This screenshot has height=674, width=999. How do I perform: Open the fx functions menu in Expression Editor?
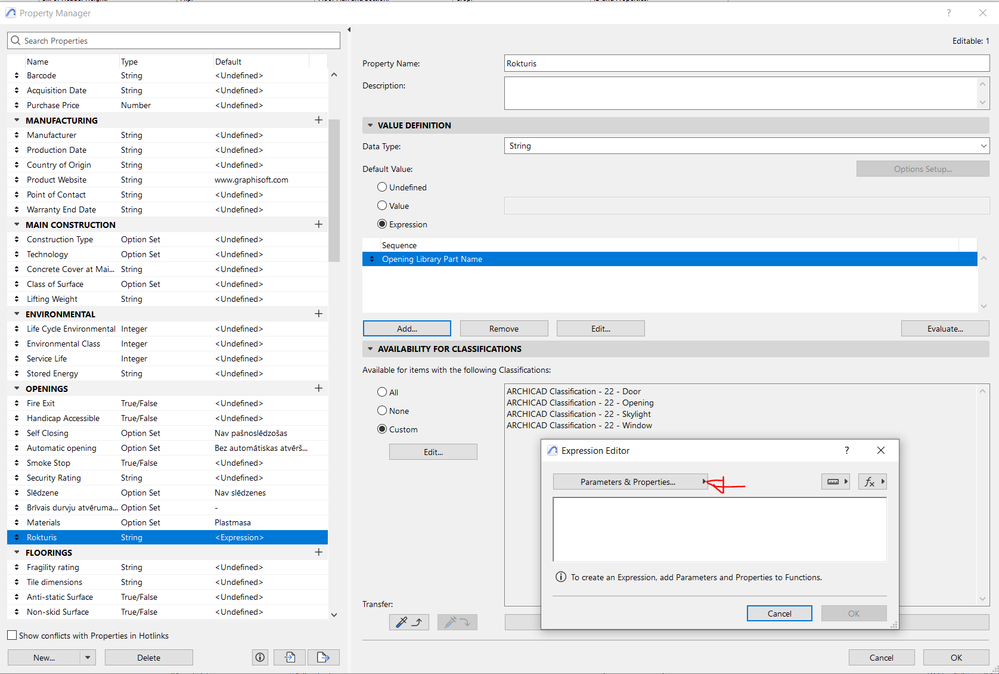(x=872, y=482)
